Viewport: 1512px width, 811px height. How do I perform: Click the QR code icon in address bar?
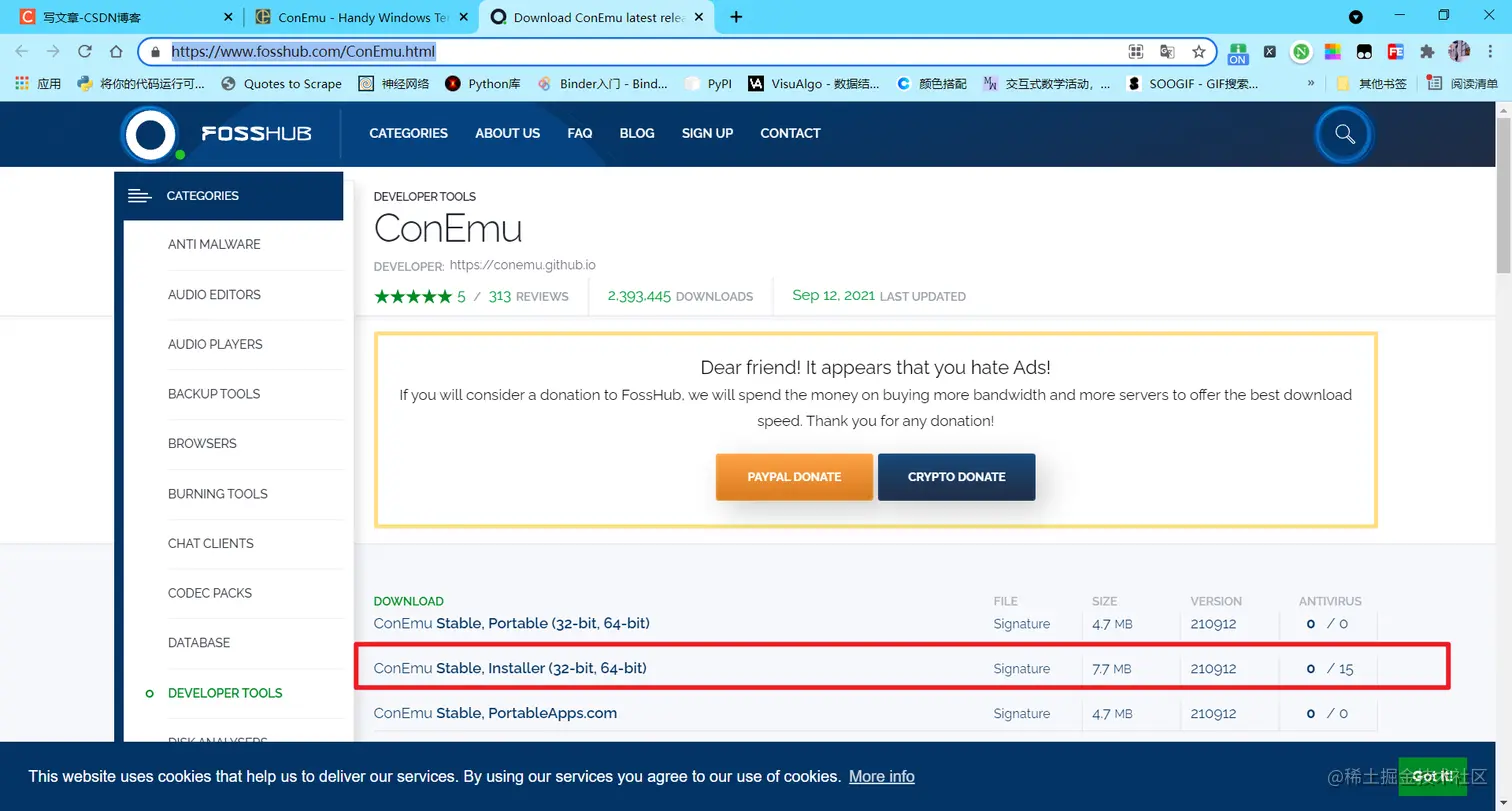click(1136, 52)
